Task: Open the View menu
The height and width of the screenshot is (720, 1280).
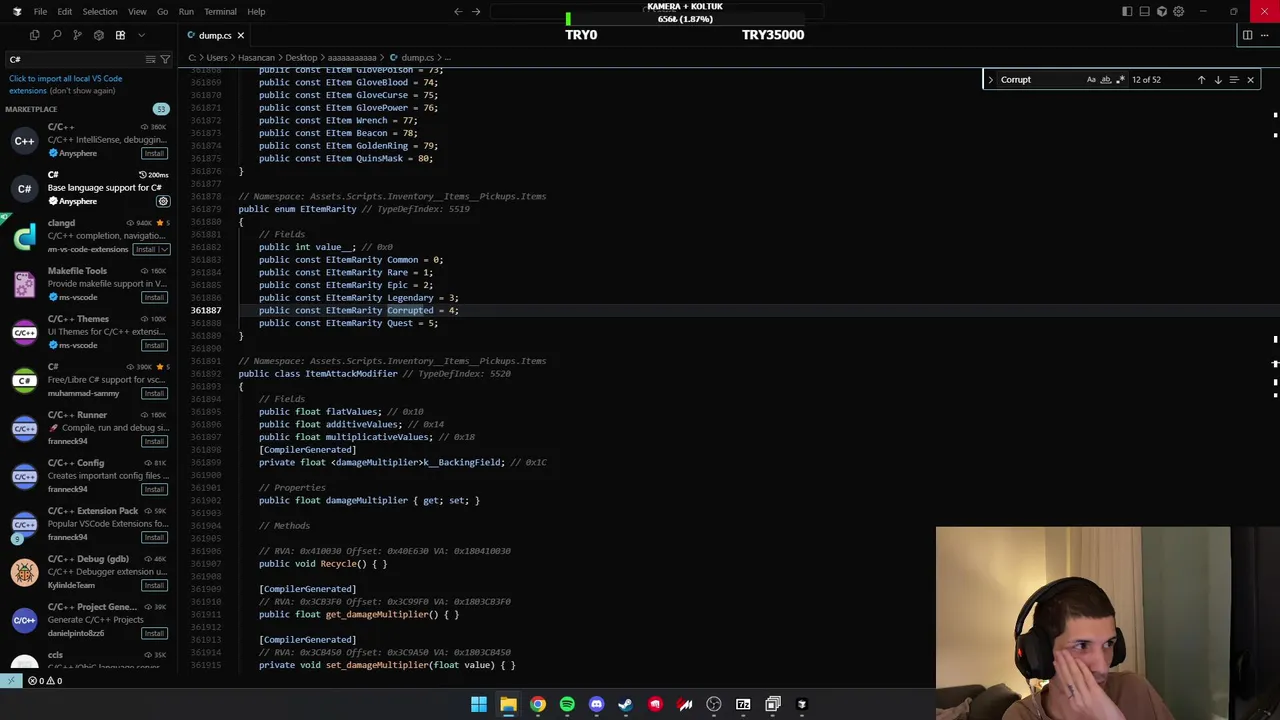Action: 137,11
